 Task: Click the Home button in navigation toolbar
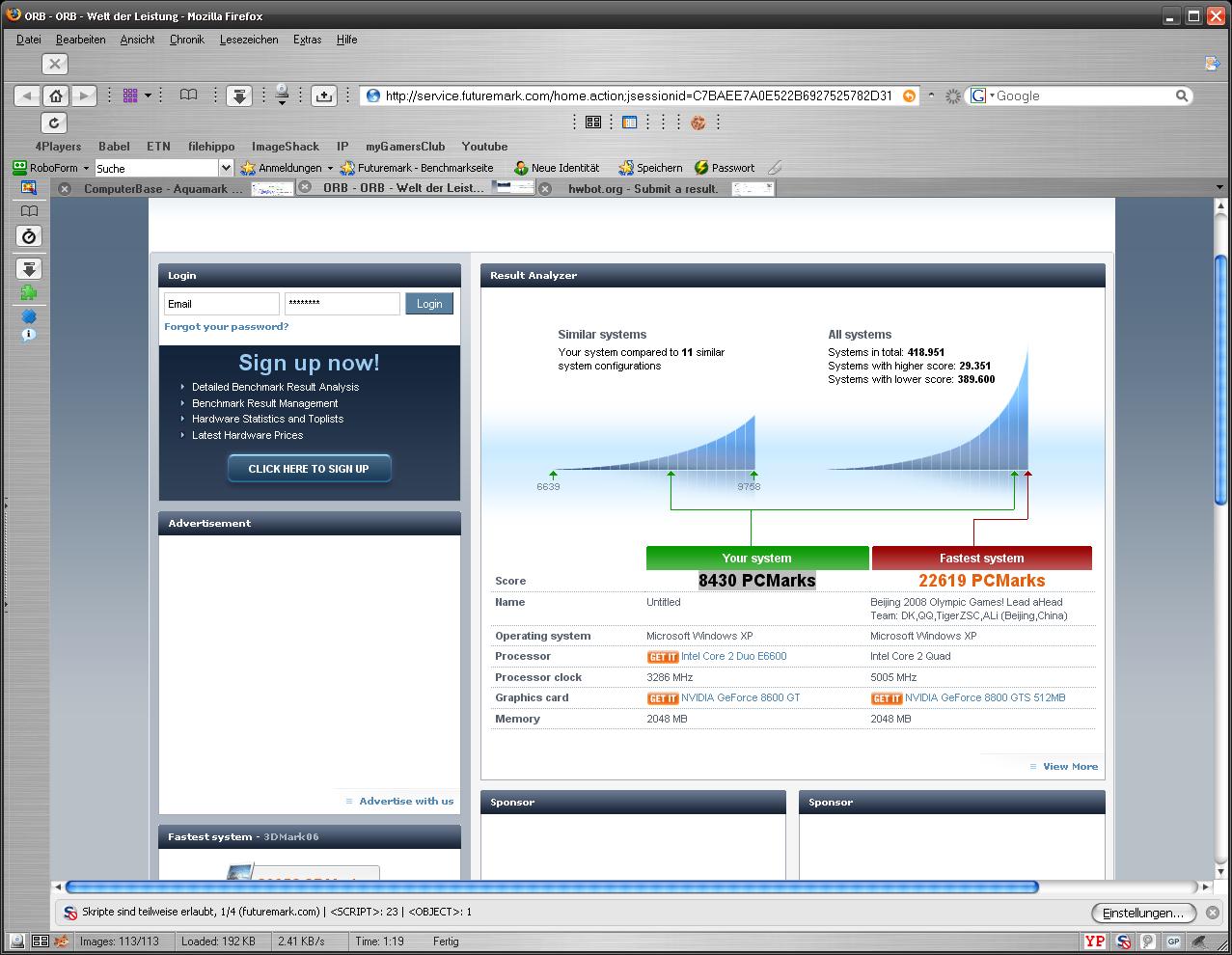click(x=56, y=95)
